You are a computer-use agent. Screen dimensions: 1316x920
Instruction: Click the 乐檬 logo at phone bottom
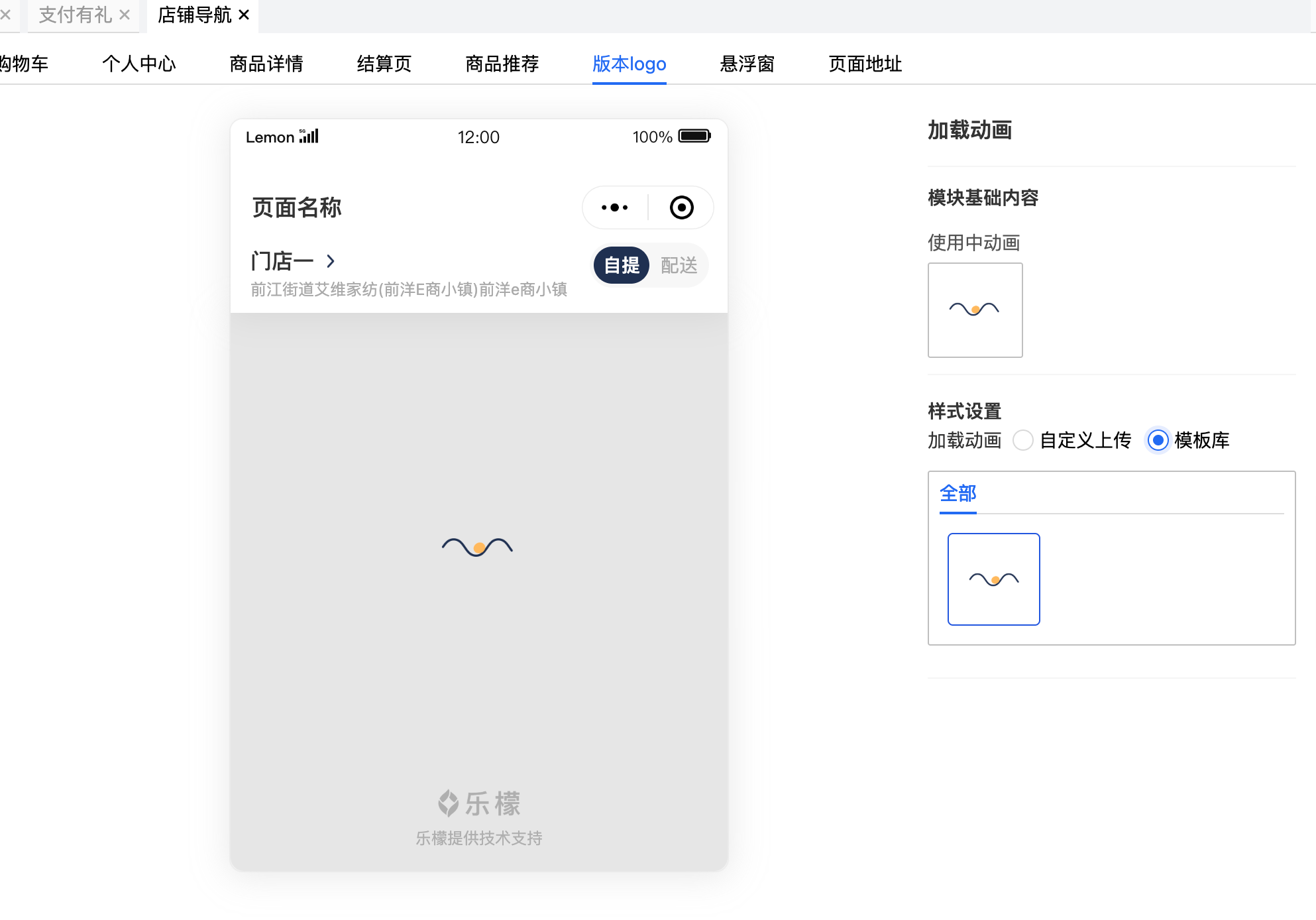point(479,803)
